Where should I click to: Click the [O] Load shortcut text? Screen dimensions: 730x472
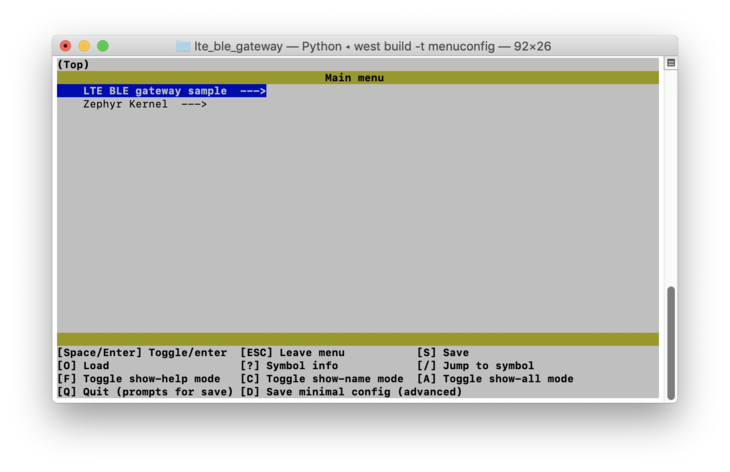[83, 366]
